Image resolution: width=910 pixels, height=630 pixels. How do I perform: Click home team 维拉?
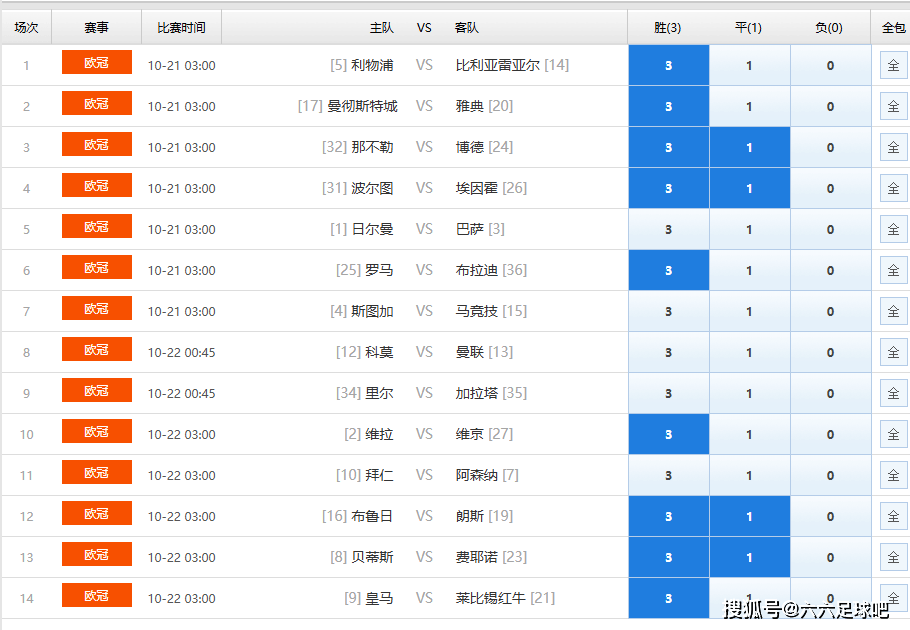coord(379,435)
